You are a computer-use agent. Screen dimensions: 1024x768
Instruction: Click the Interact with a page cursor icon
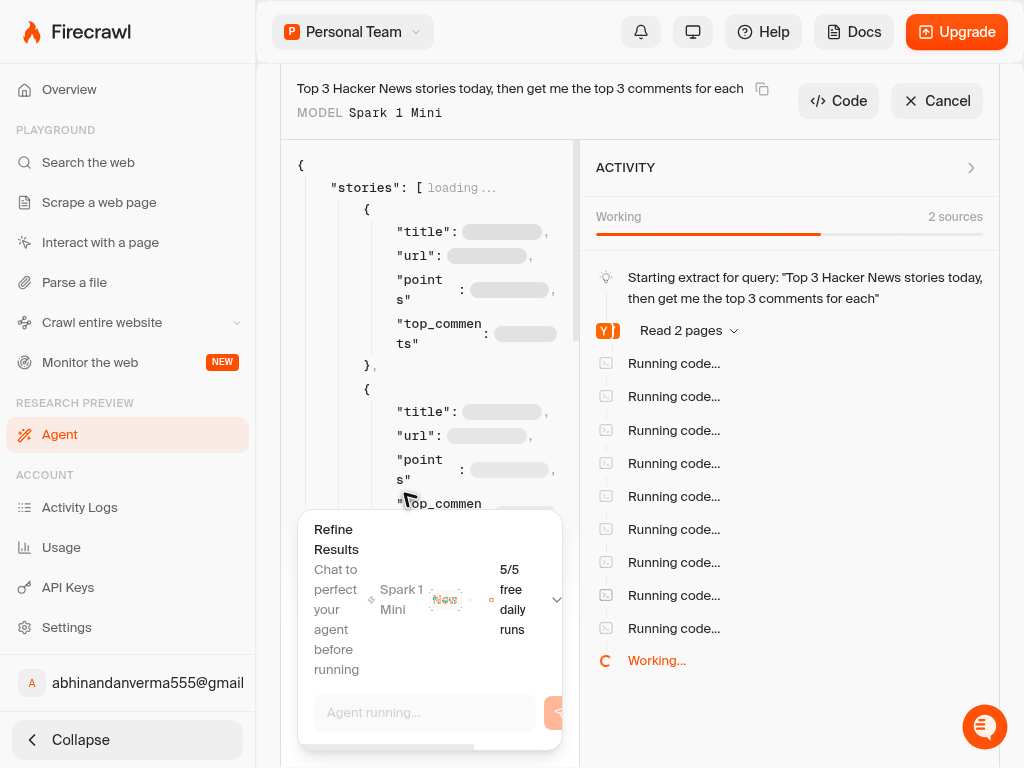24,242
